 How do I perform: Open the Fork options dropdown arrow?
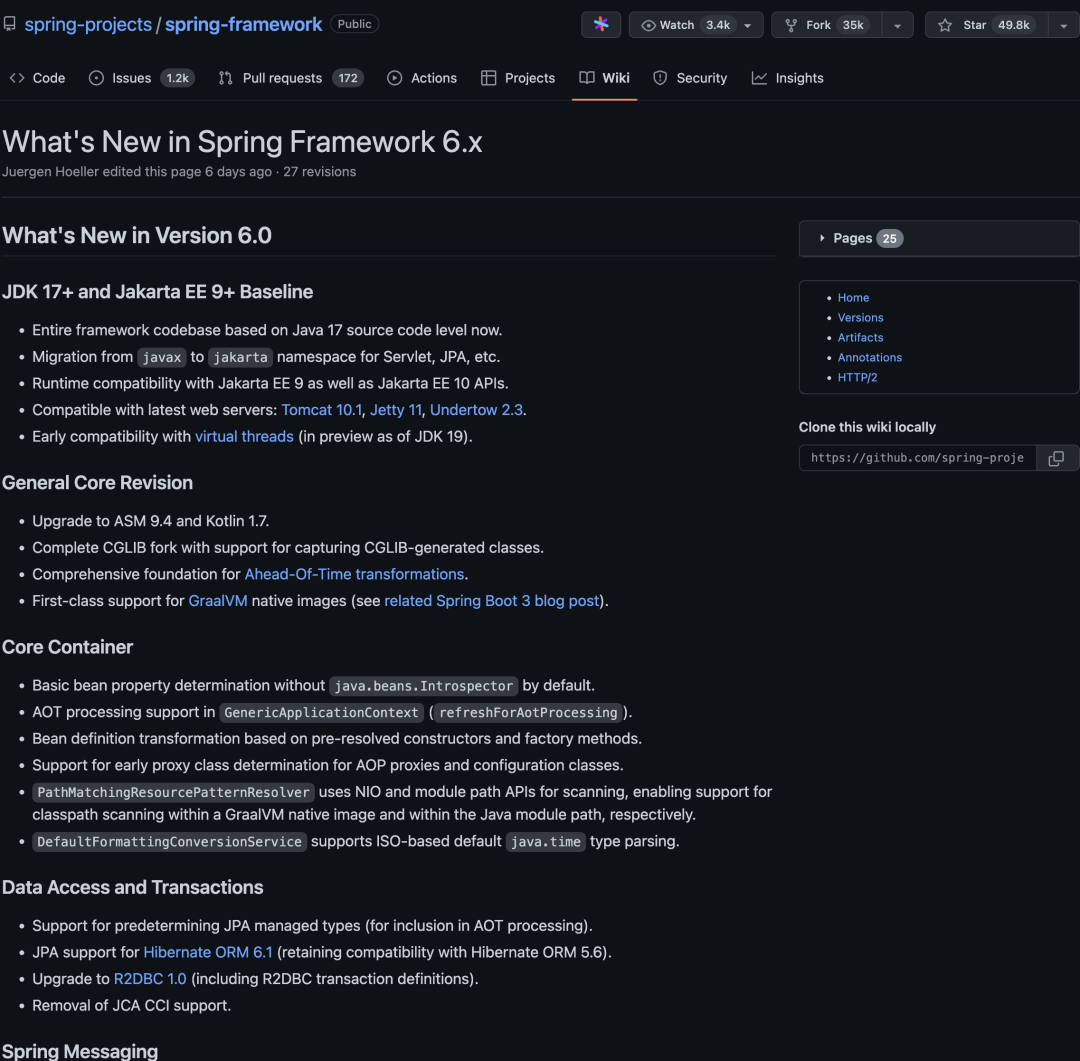897,25
